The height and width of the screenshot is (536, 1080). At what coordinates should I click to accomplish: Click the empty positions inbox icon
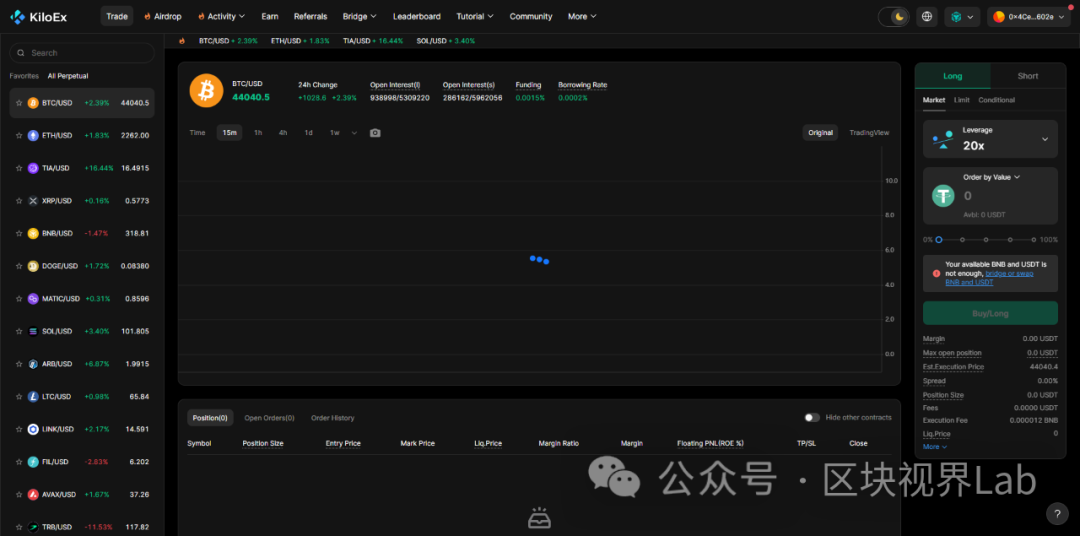tap(539, 517)
